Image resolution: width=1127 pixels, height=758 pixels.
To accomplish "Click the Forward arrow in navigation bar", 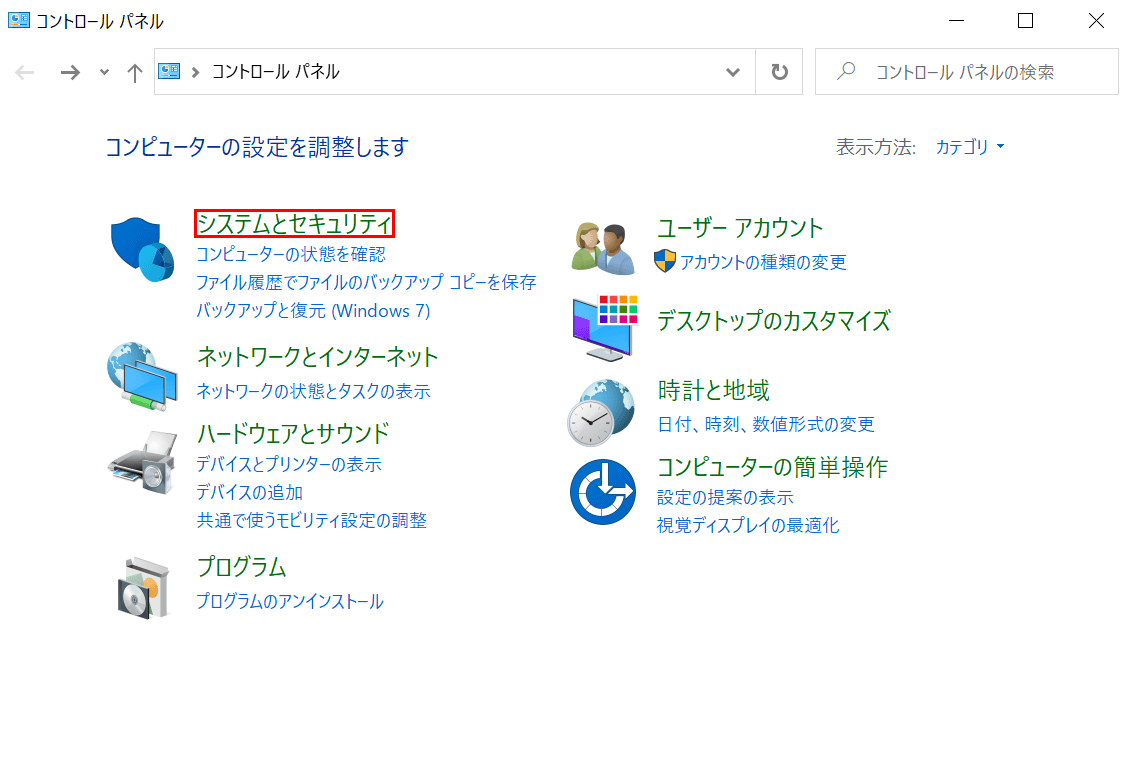I will pos(70,72).
